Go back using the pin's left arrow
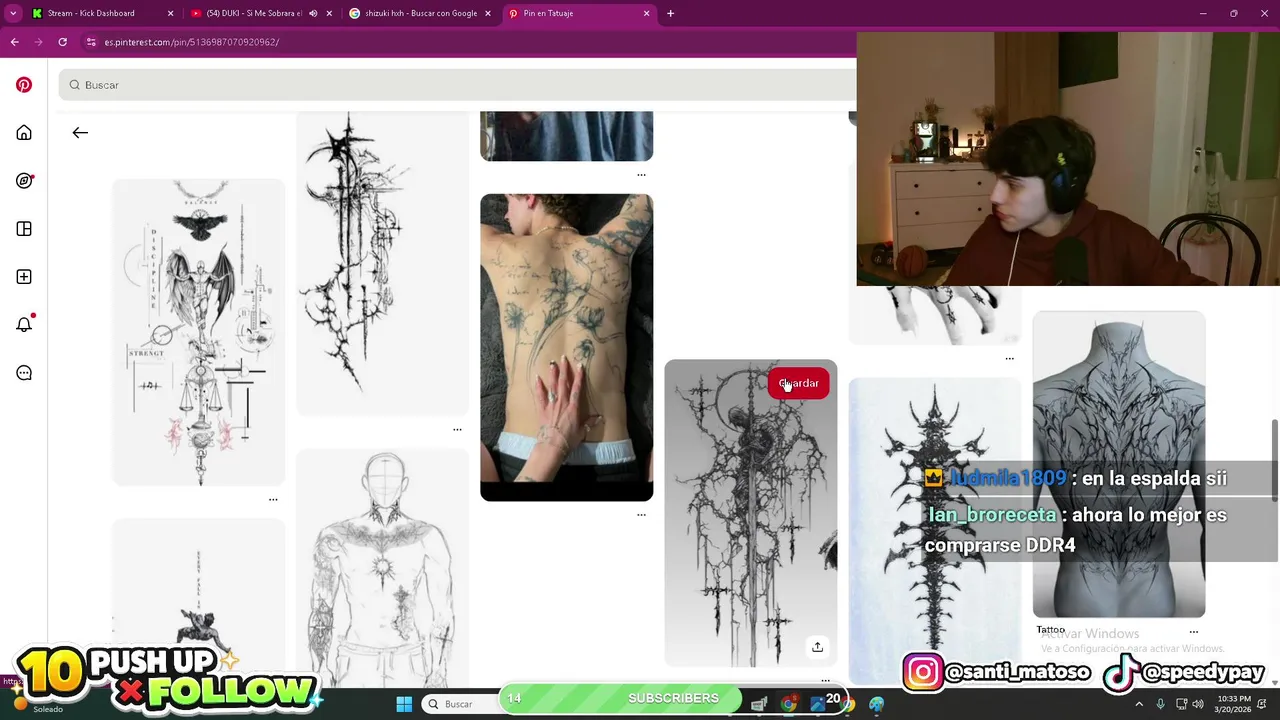This screenshot has width=1280, height=720. (x=80, y=133)
